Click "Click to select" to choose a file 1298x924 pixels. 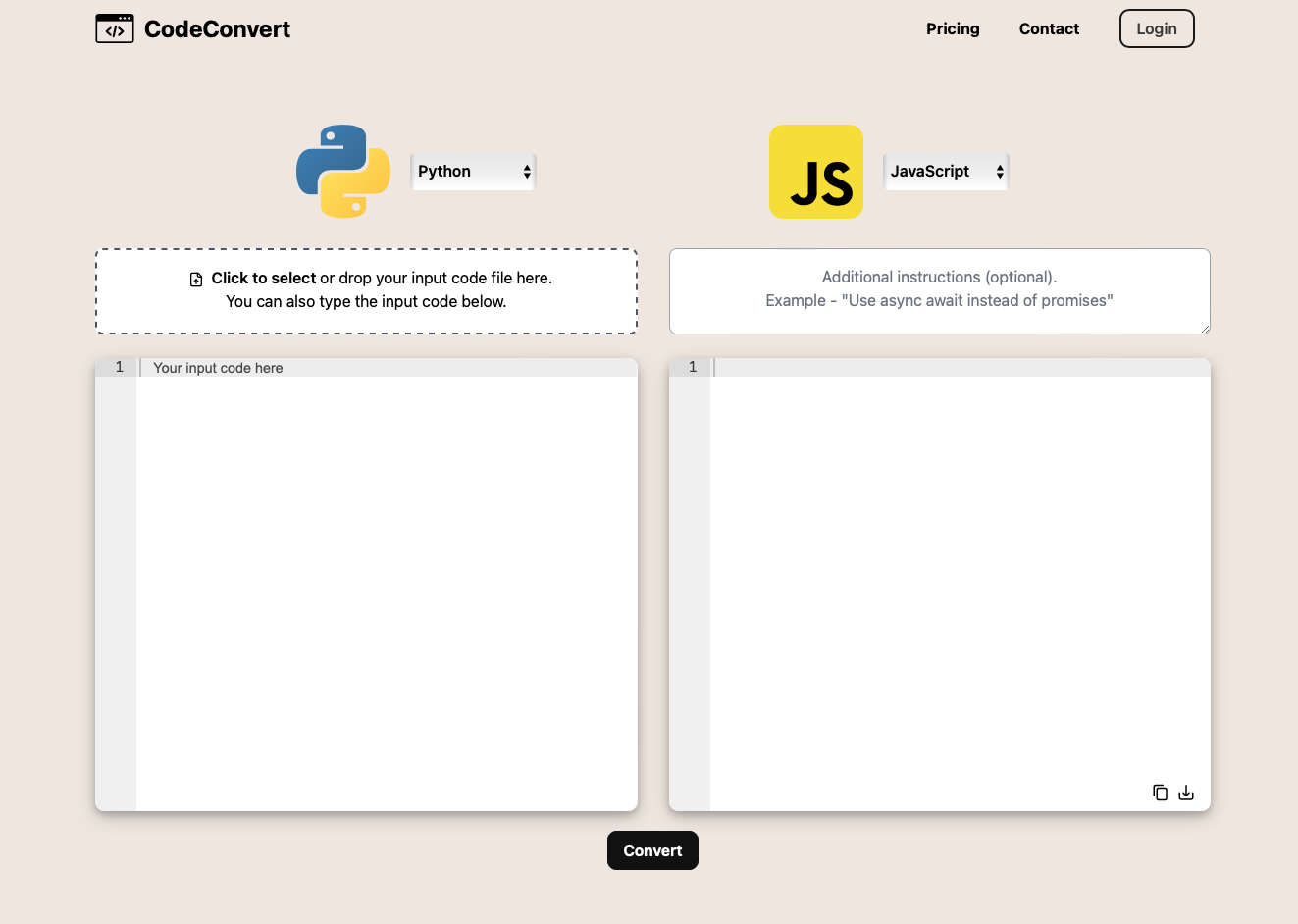(264, 279)
